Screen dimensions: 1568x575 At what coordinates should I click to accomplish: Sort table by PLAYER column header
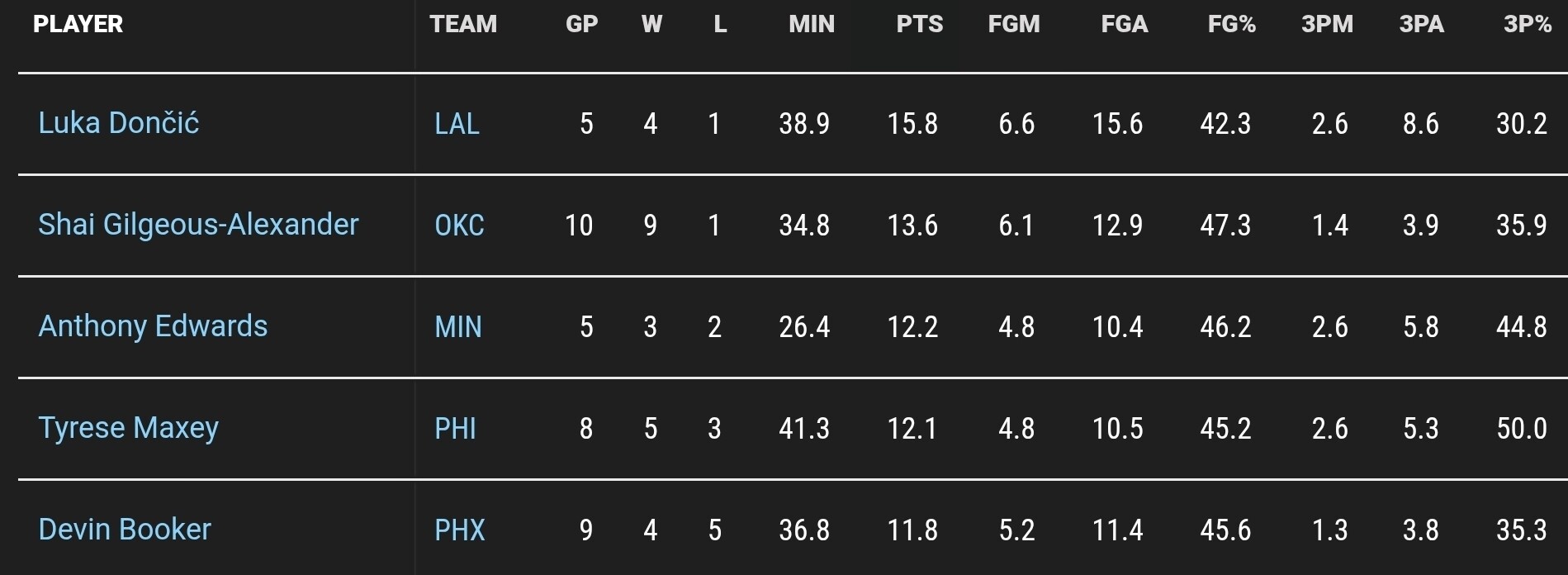[78, 24]
